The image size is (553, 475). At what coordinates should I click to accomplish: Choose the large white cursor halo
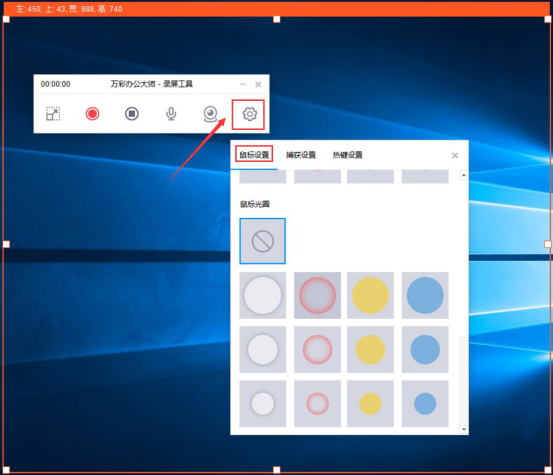pyautogui.click(x=263, y=295)
